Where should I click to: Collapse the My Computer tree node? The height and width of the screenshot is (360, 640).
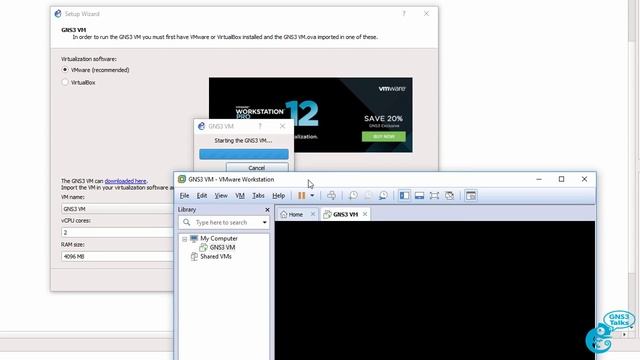click(x=184, y=239)
